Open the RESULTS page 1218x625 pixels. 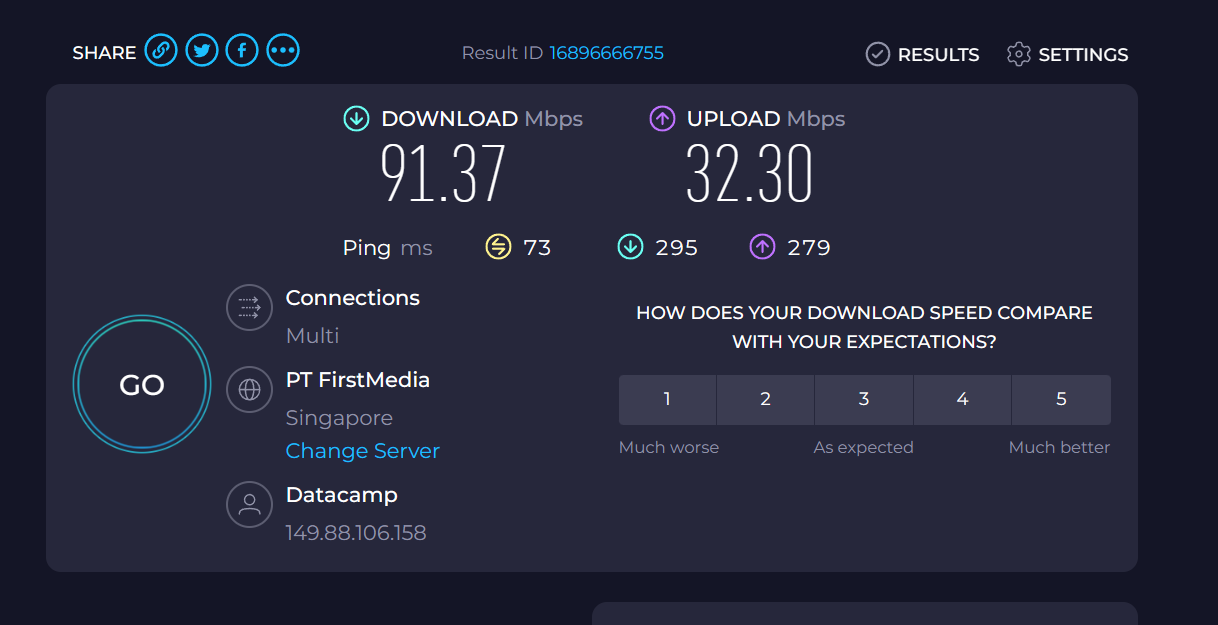(922, 54)
